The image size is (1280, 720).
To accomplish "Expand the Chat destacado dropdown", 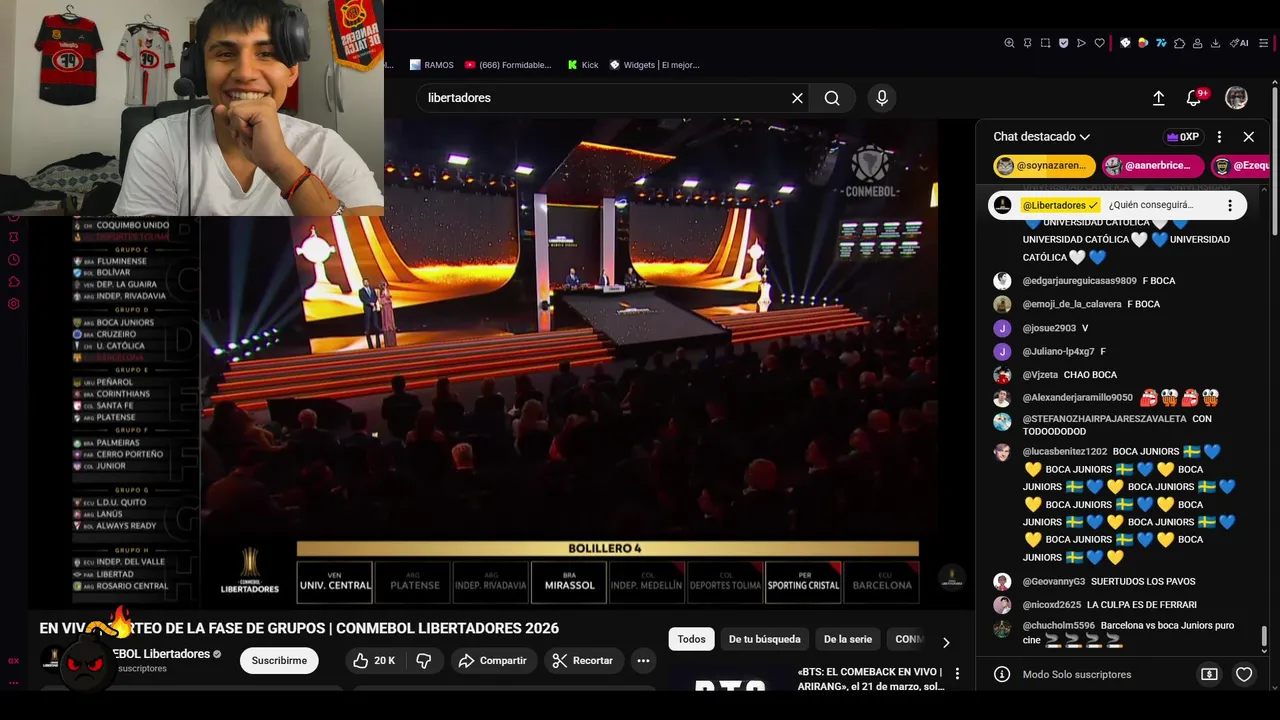I will click(1042, 137).
